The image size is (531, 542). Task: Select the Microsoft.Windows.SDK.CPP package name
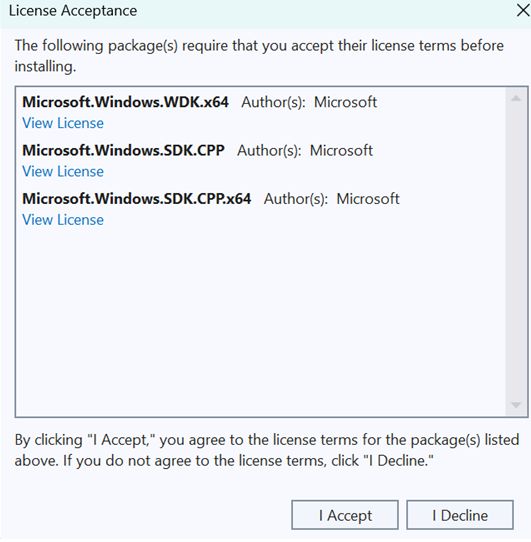point(123,151)
